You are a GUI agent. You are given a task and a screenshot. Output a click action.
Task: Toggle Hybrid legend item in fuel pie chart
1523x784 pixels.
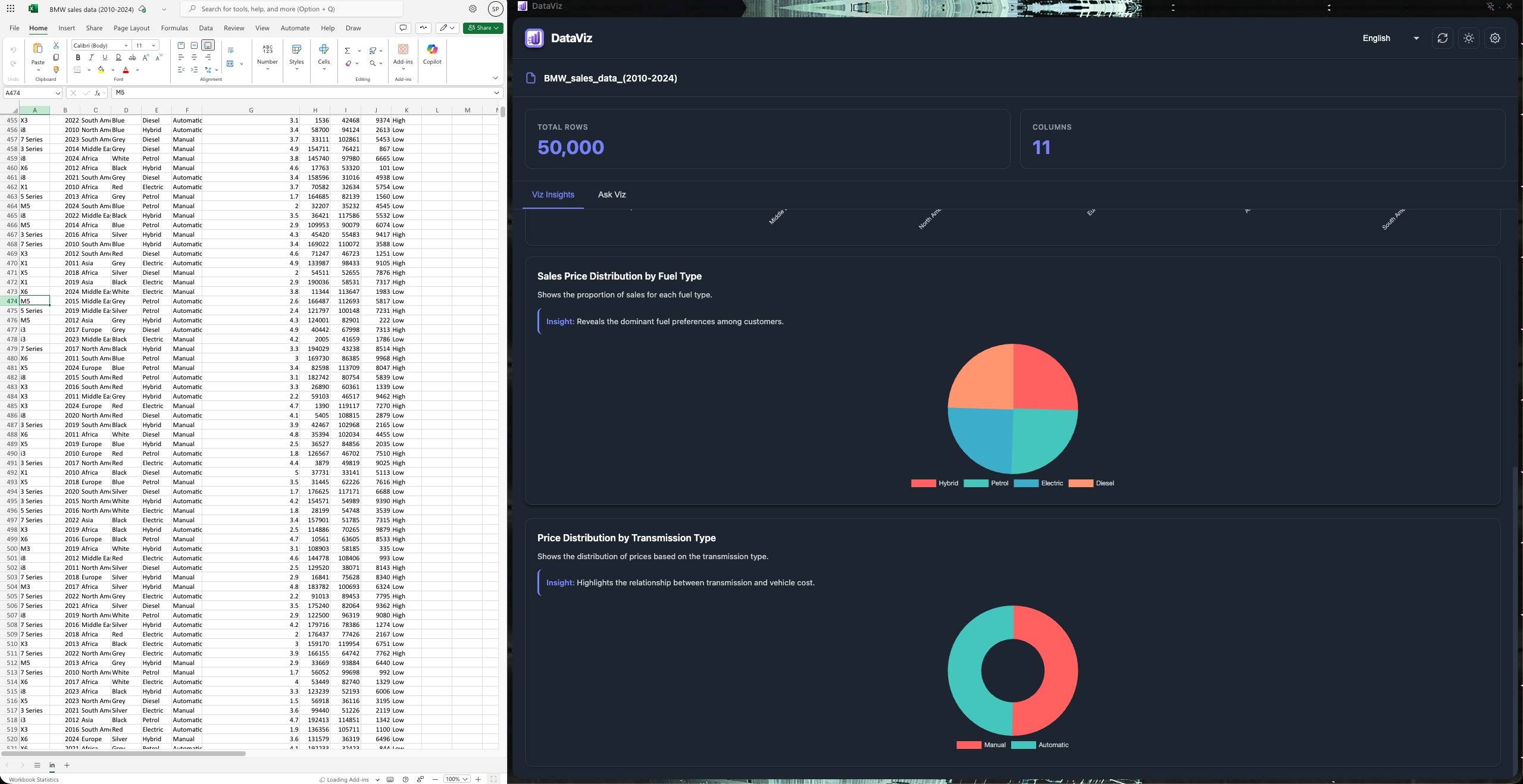point(935,483)
